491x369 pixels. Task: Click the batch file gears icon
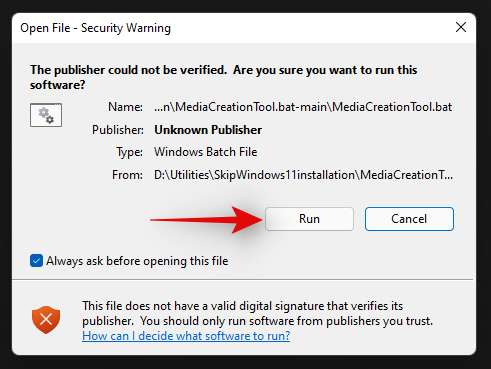46,115
